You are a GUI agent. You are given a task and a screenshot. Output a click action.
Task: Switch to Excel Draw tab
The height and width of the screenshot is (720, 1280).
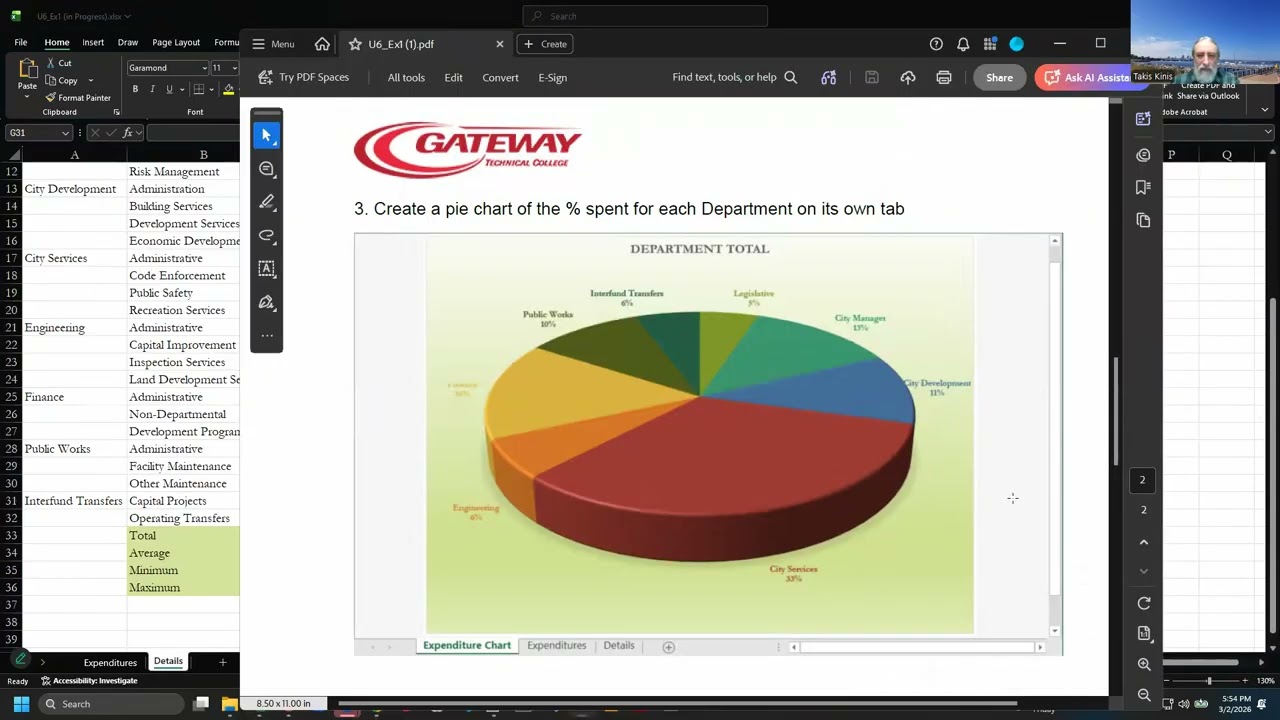pos(128,43)
